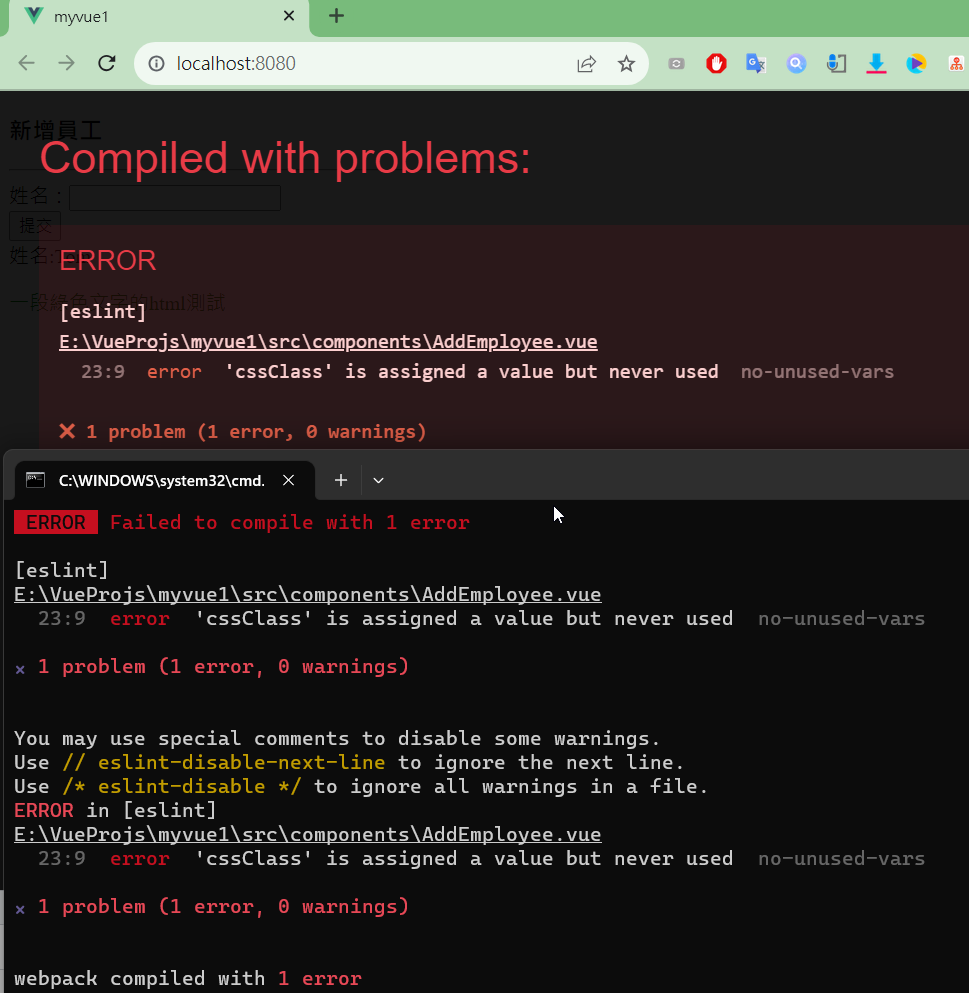Go back in browser history
This screenshot has width=969, height=993.
(x=27, y=63)
